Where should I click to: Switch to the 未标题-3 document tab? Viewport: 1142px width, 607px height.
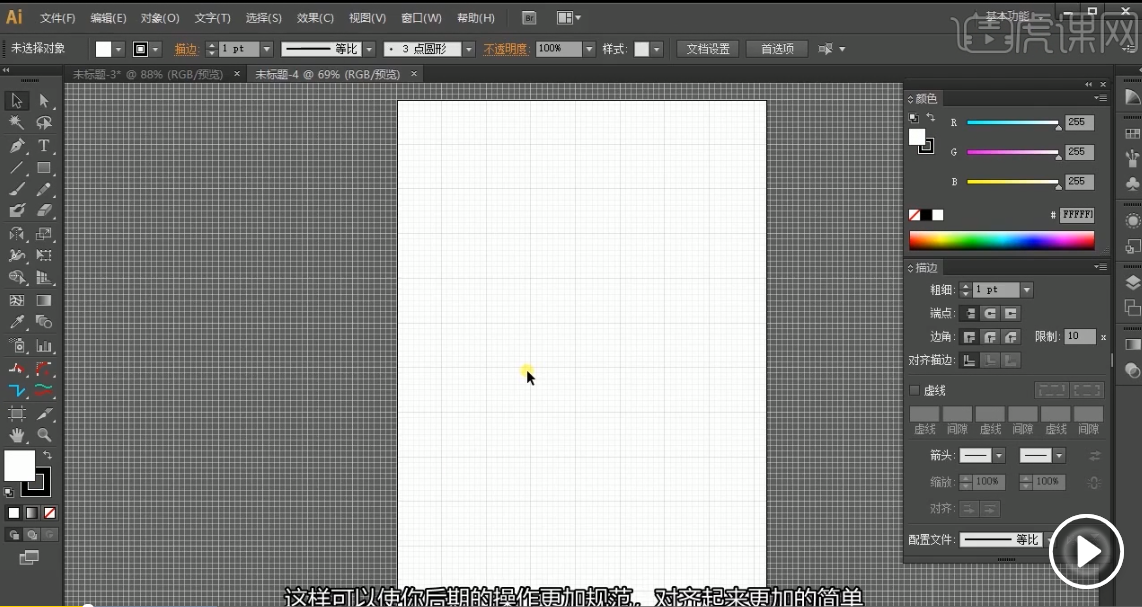pos(148,74)
